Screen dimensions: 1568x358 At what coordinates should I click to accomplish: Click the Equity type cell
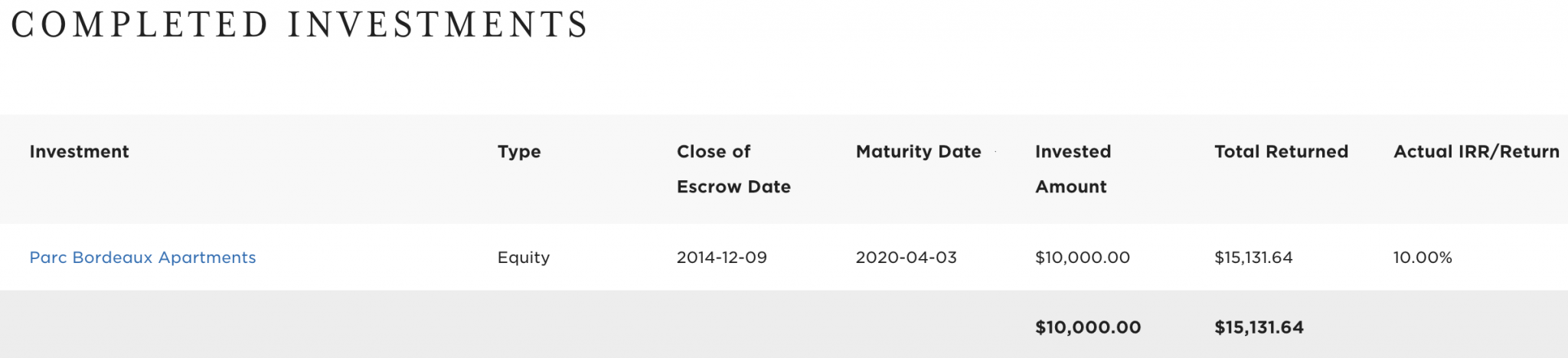(524, 258)
